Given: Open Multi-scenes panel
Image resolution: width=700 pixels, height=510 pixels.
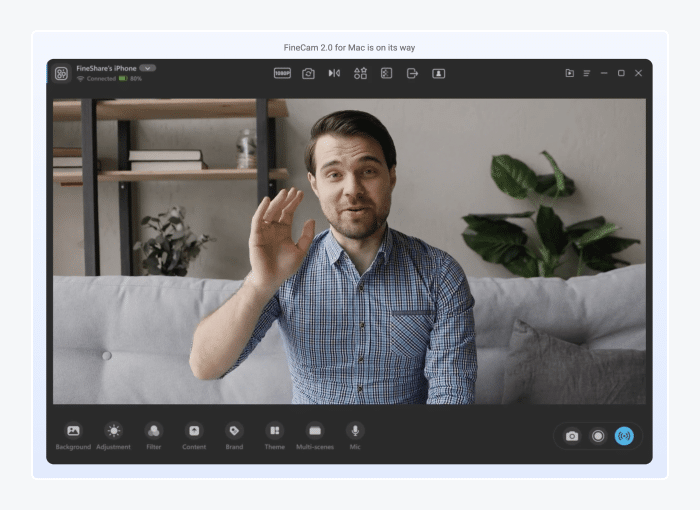Looking at the screenshot, I should [315, 435].
